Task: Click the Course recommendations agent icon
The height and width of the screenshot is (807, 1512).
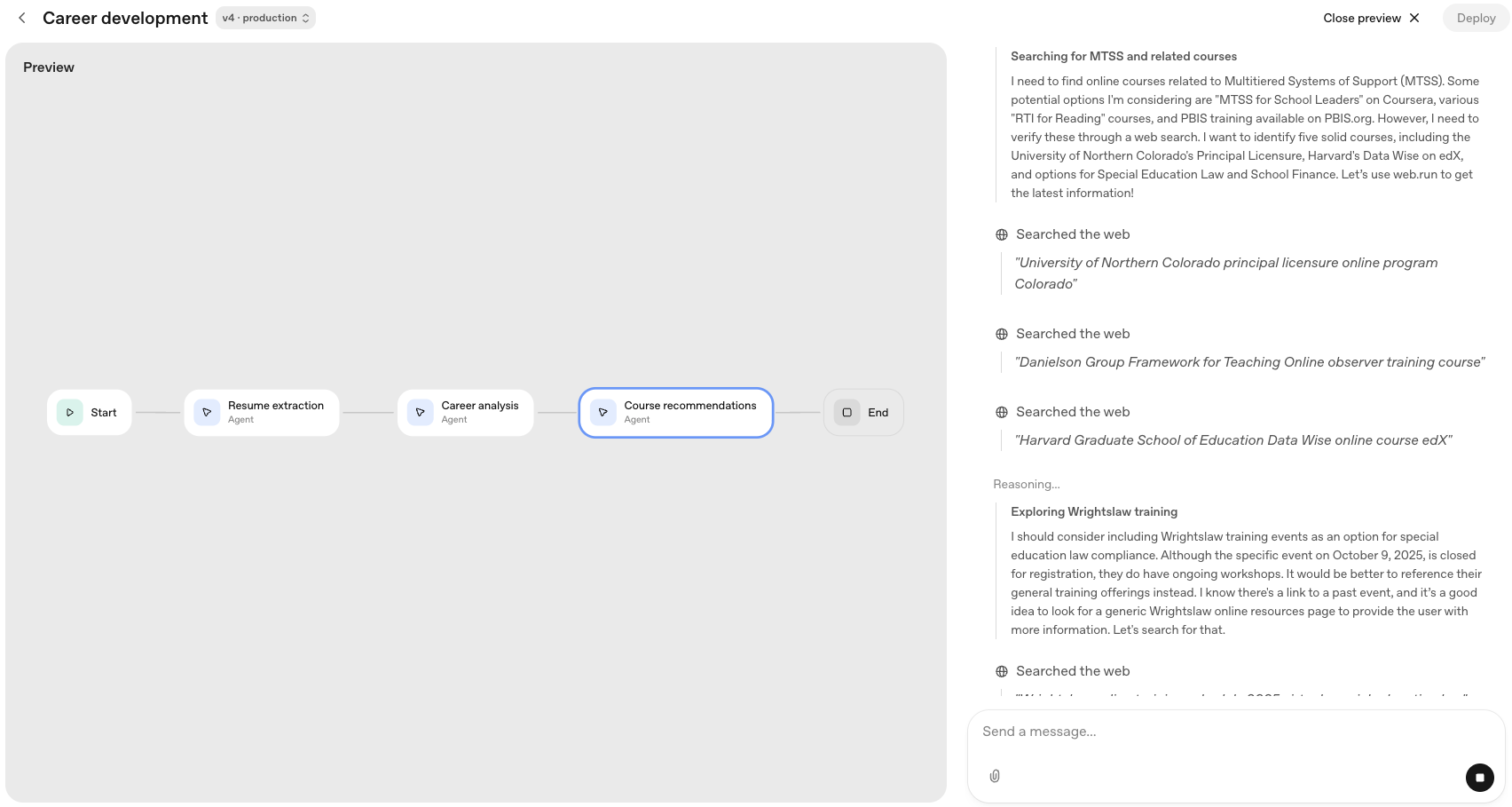Action: [x=603, y=413]
